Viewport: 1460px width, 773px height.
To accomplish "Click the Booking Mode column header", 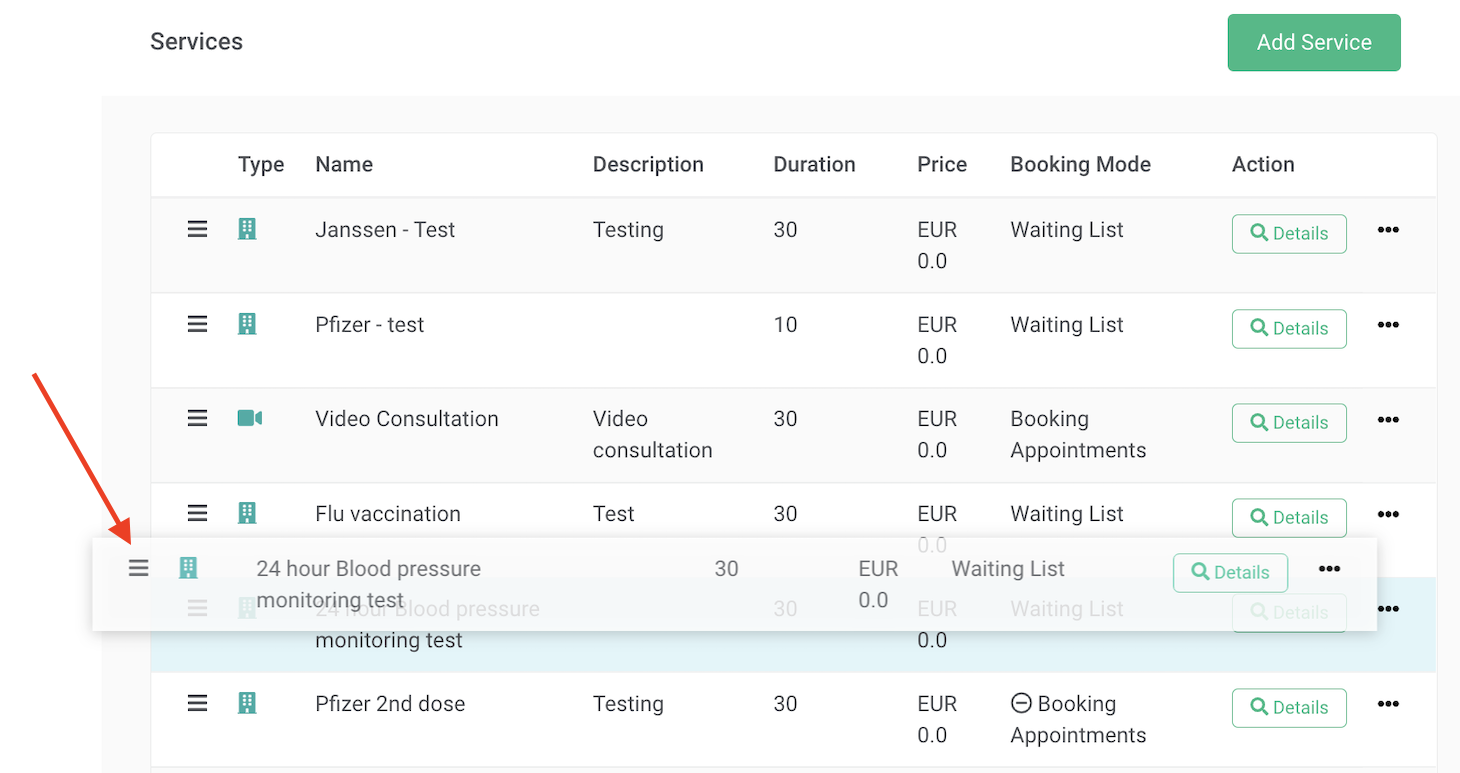I will (1080, 165).
